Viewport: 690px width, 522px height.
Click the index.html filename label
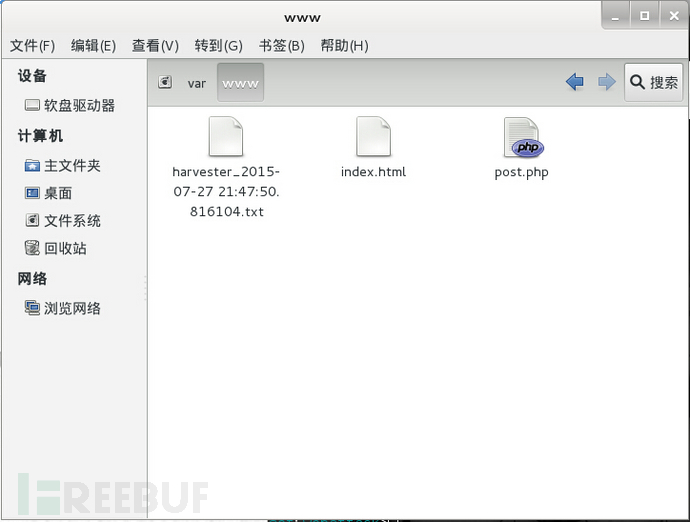pyautogui.click(x=373, y=172)
